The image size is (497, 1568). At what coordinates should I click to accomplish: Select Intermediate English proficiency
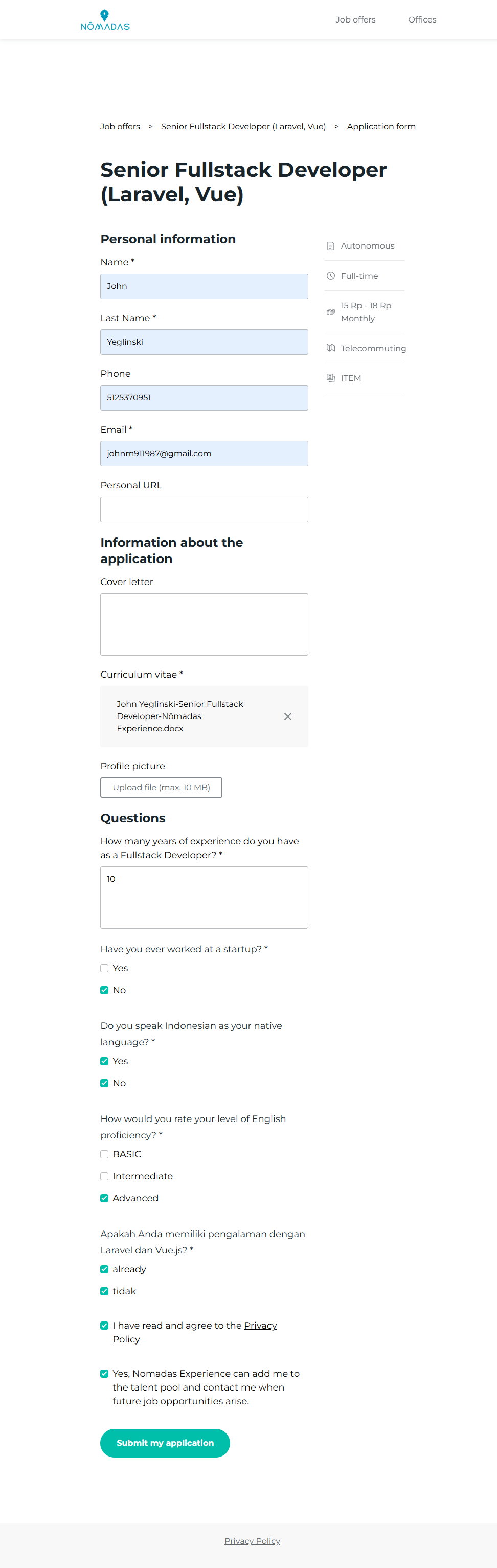[105, 1176]
